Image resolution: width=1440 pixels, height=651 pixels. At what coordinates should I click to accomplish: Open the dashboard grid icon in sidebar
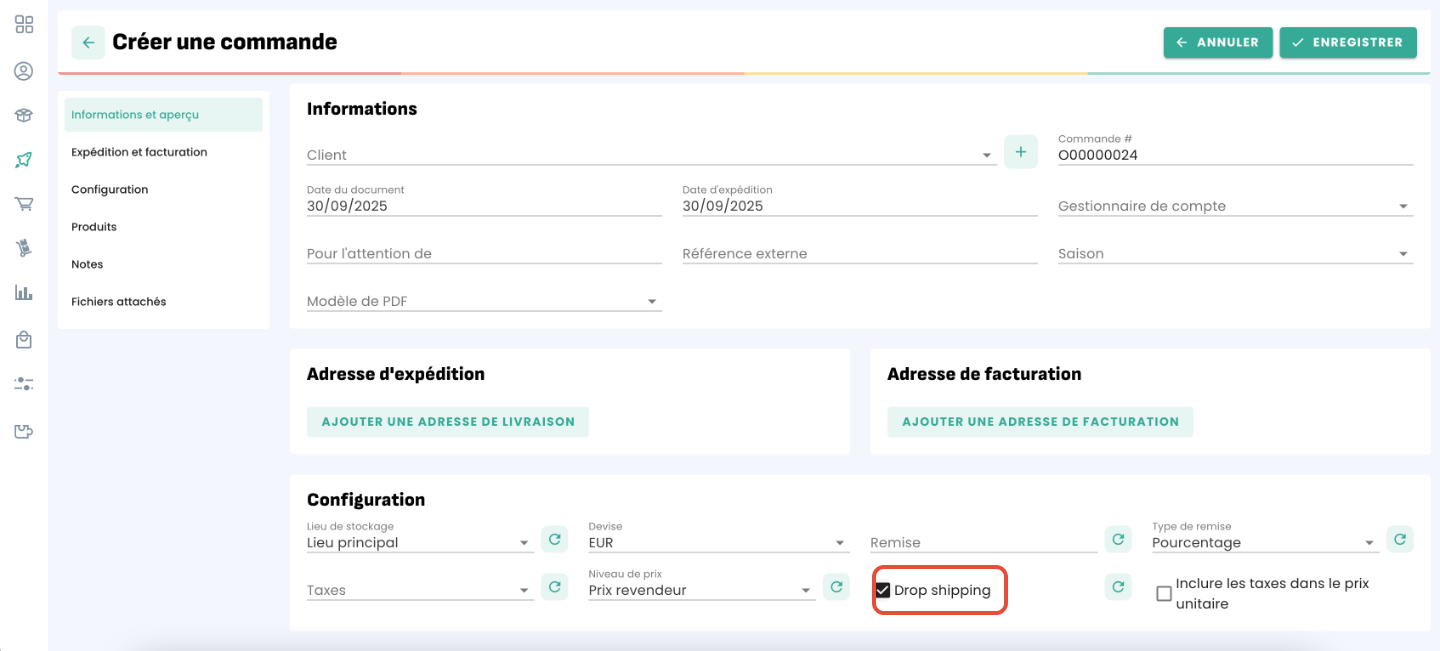[24, 25]
